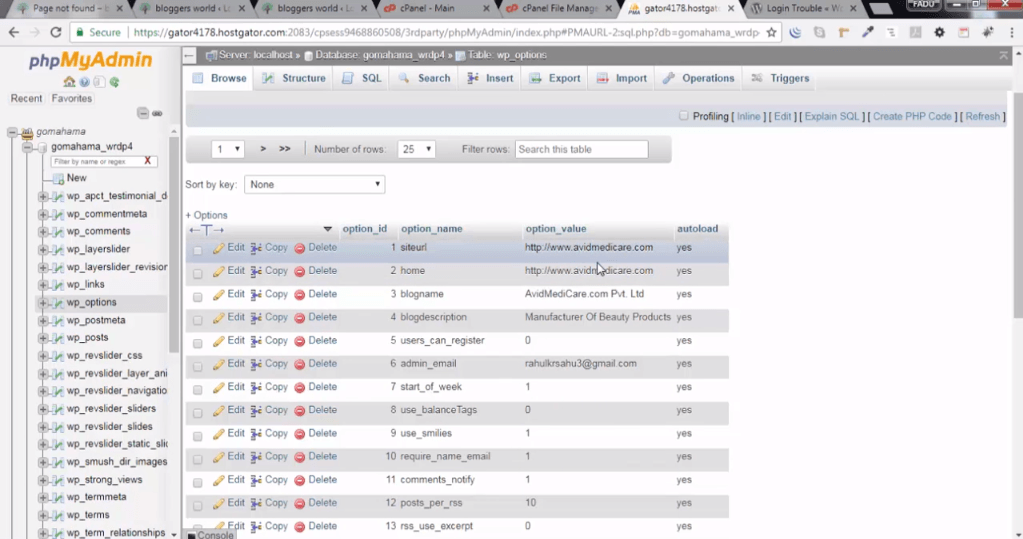Switch to the Structure tab

[294, 78]
